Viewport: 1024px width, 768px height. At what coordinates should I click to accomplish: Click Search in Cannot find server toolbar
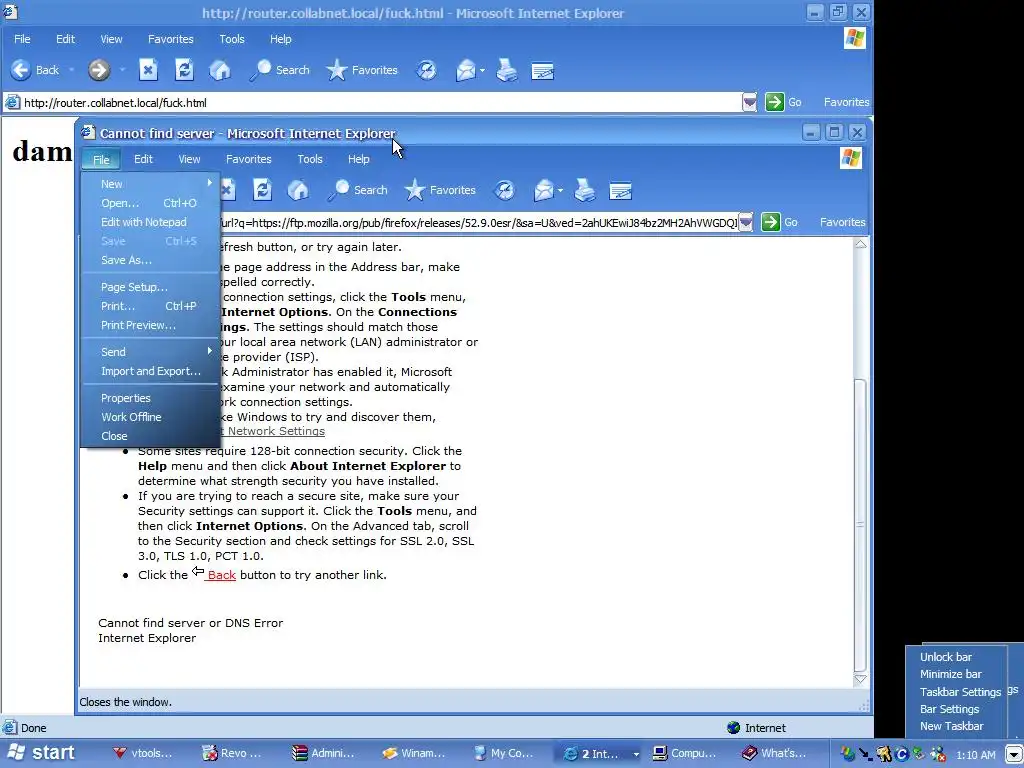click(358, 190)
